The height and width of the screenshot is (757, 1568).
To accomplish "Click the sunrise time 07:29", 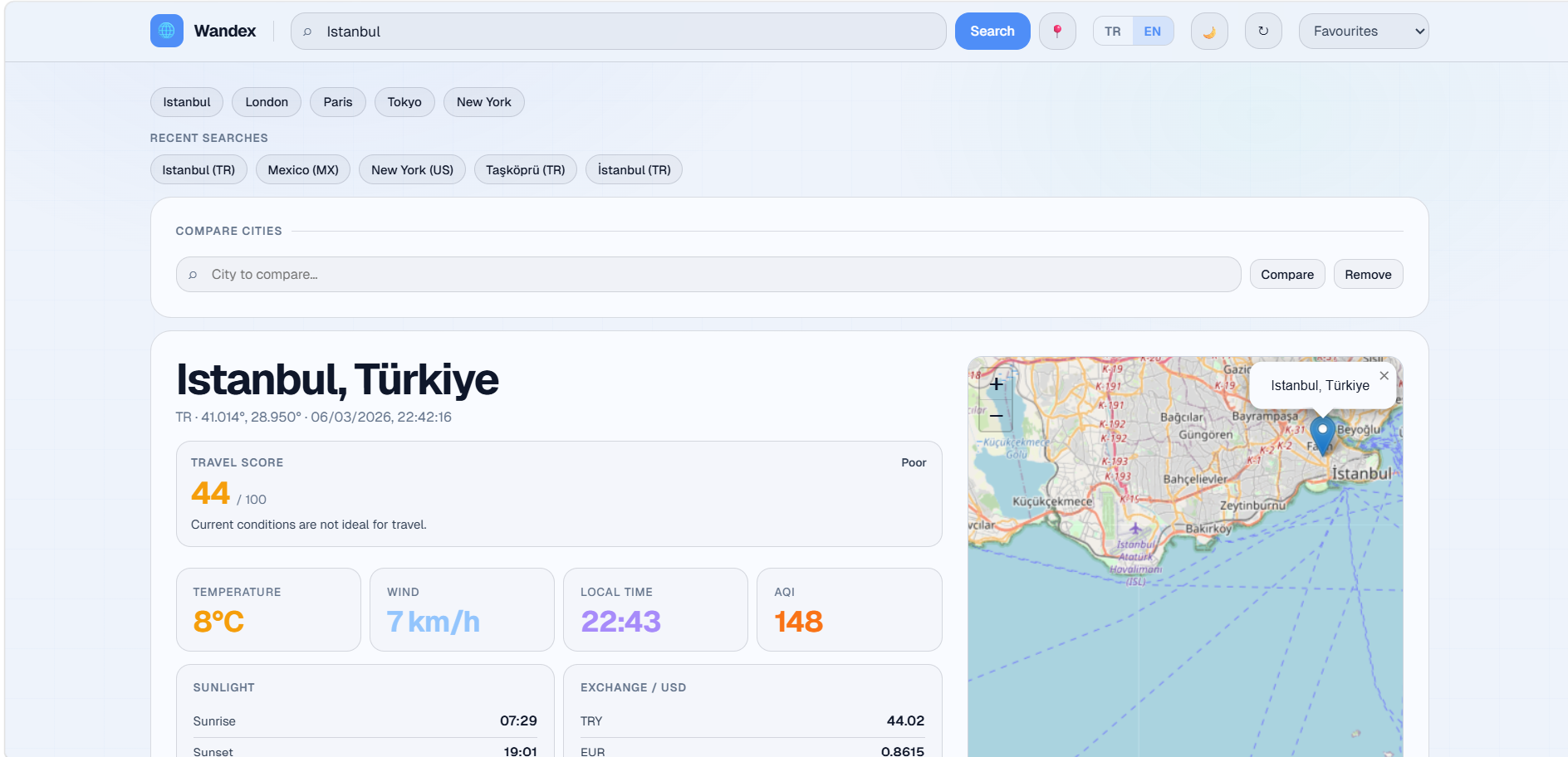I will point(518,721).
